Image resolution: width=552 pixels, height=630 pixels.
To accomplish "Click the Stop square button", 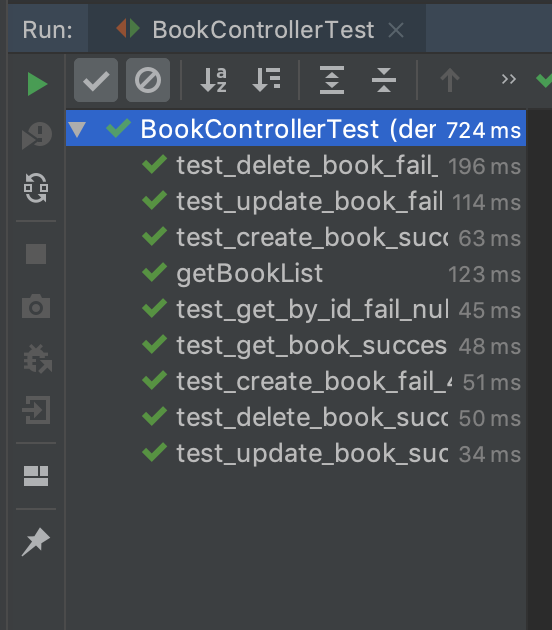I will tap(36, 254).
